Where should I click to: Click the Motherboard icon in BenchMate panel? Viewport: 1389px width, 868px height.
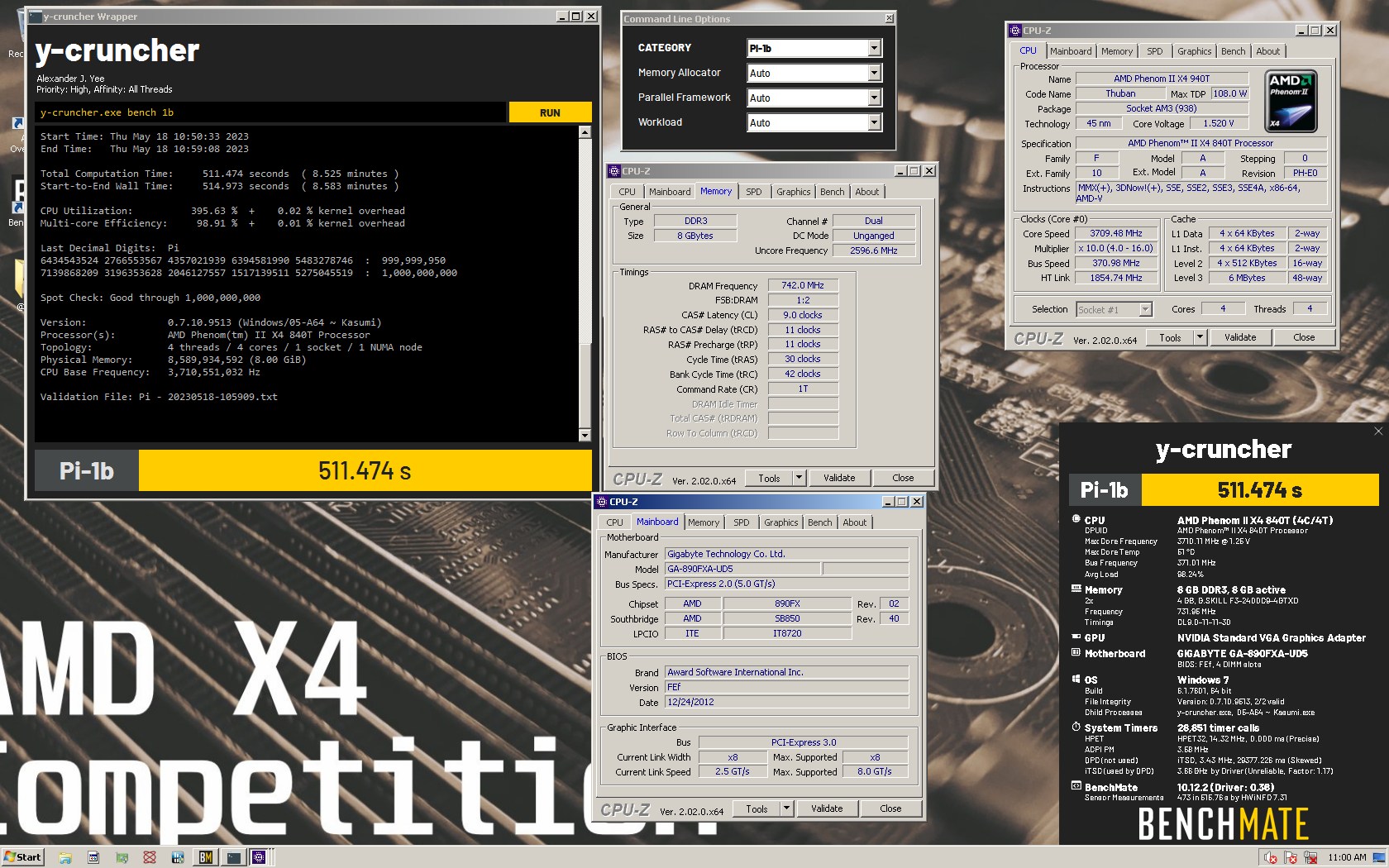click(1076, 652)
